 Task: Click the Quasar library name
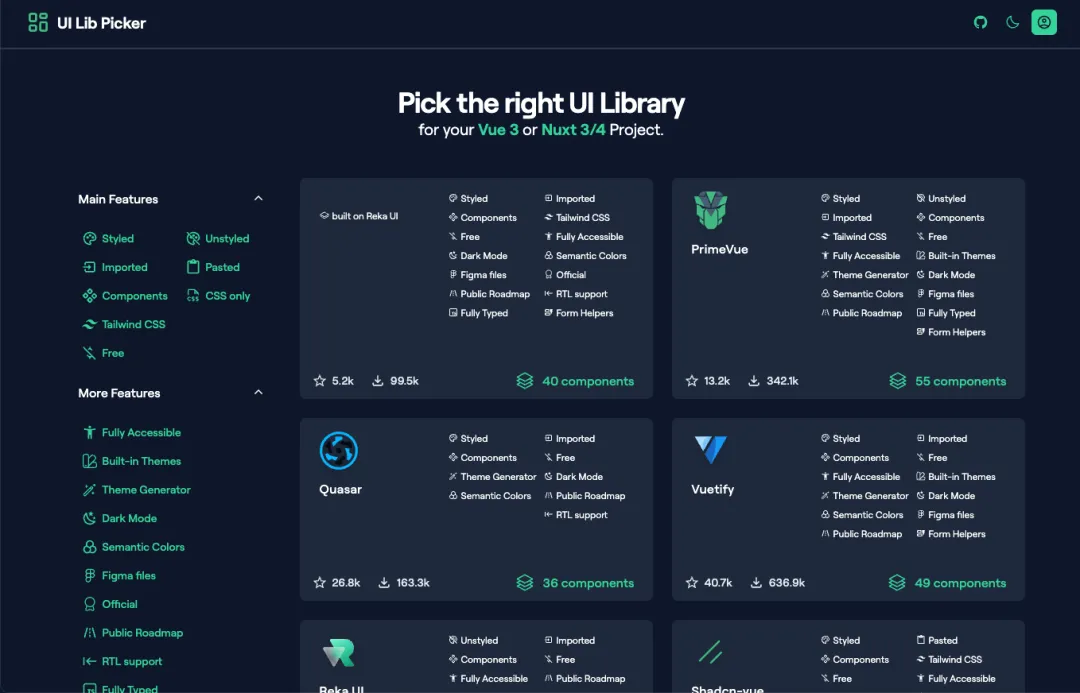[340, 489]
